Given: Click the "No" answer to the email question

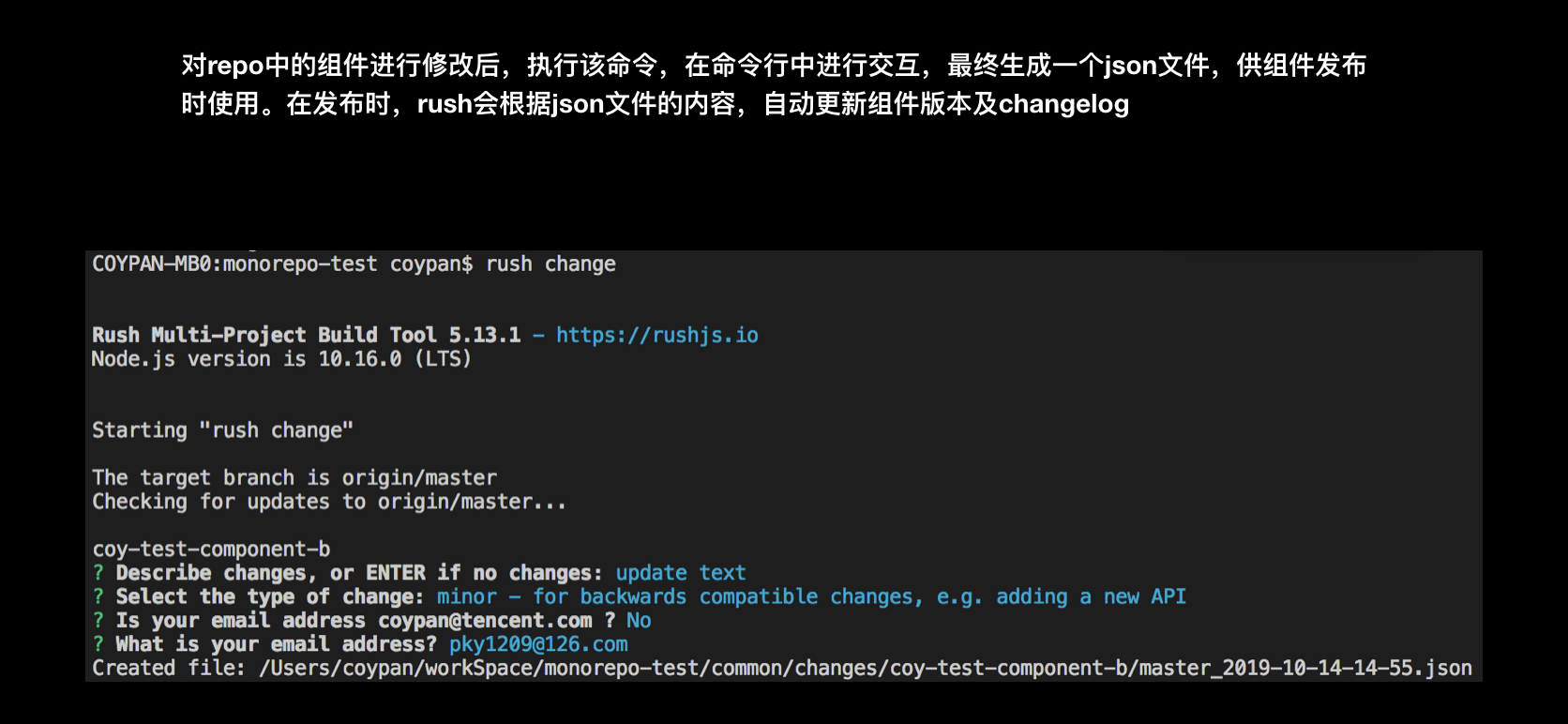Looking at the screenshot, I should [639, 621].
